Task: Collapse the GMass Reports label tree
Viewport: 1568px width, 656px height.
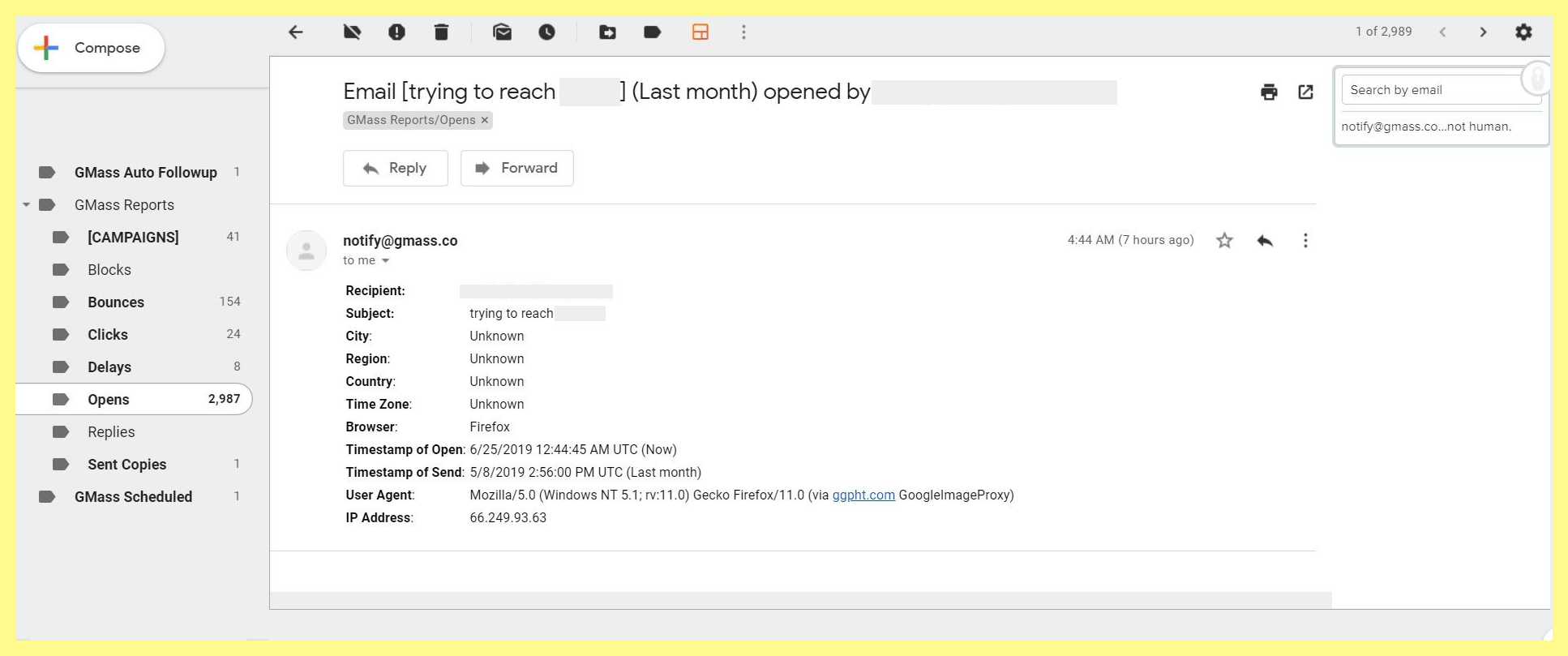Action: [x=26, y=204]
